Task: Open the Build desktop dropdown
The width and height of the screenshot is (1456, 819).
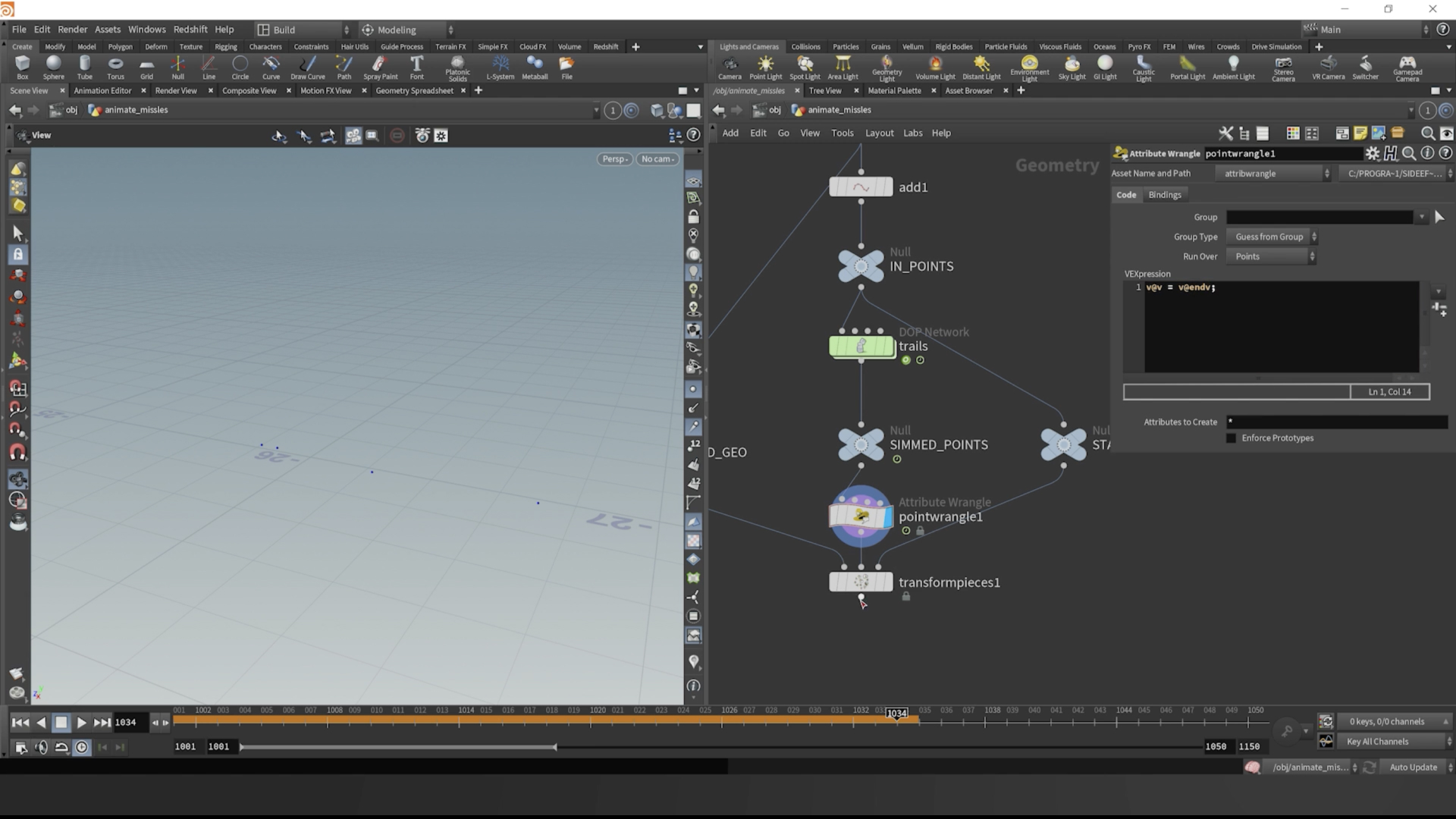Action: 303,30
